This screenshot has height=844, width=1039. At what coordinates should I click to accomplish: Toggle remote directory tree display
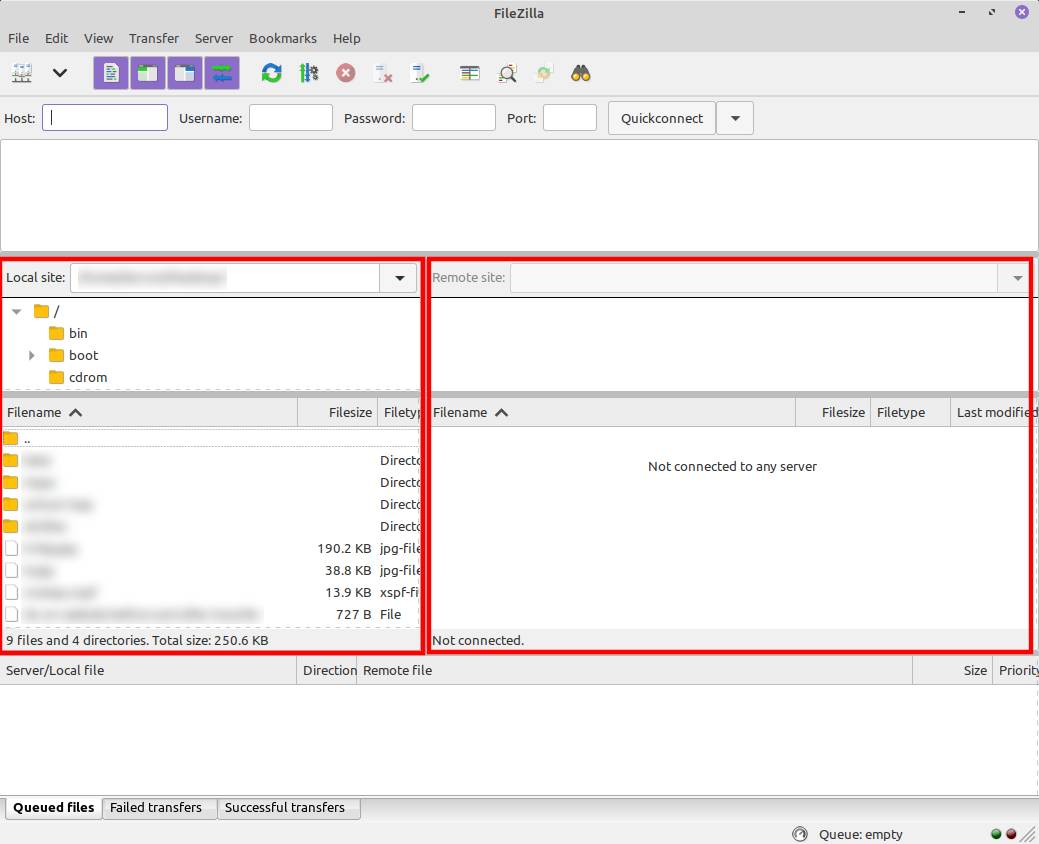pos(185,73)
